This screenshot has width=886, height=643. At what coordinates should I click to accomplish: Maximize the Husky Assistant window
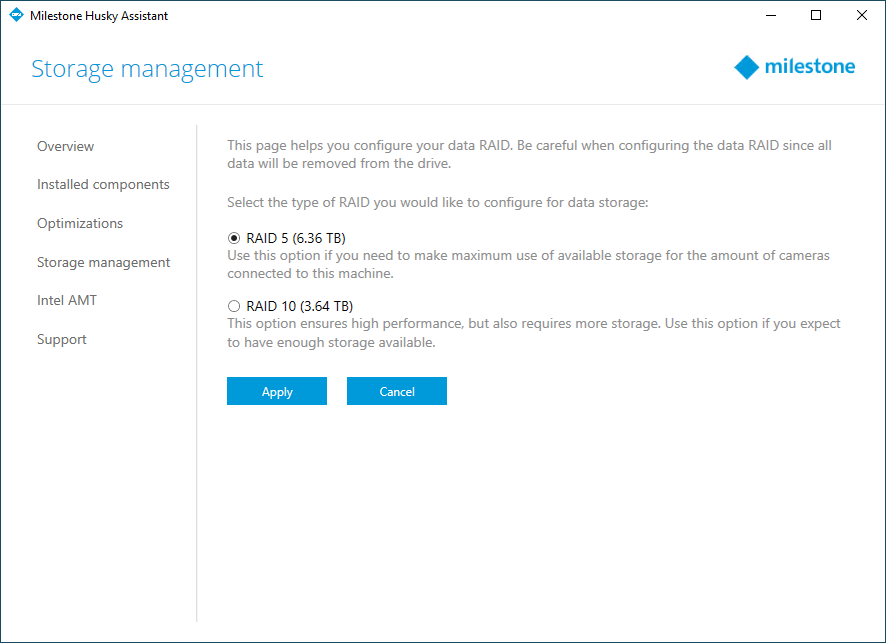coord(816,15)
